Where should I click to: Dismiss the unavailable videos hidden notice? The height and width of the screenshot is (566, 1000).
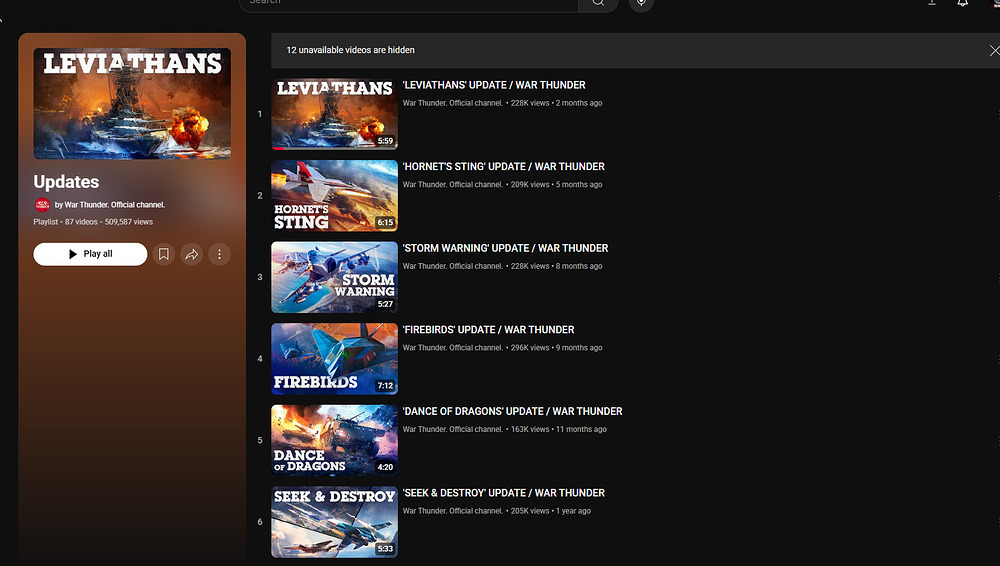pyautogui.click(x=994, y=50)
